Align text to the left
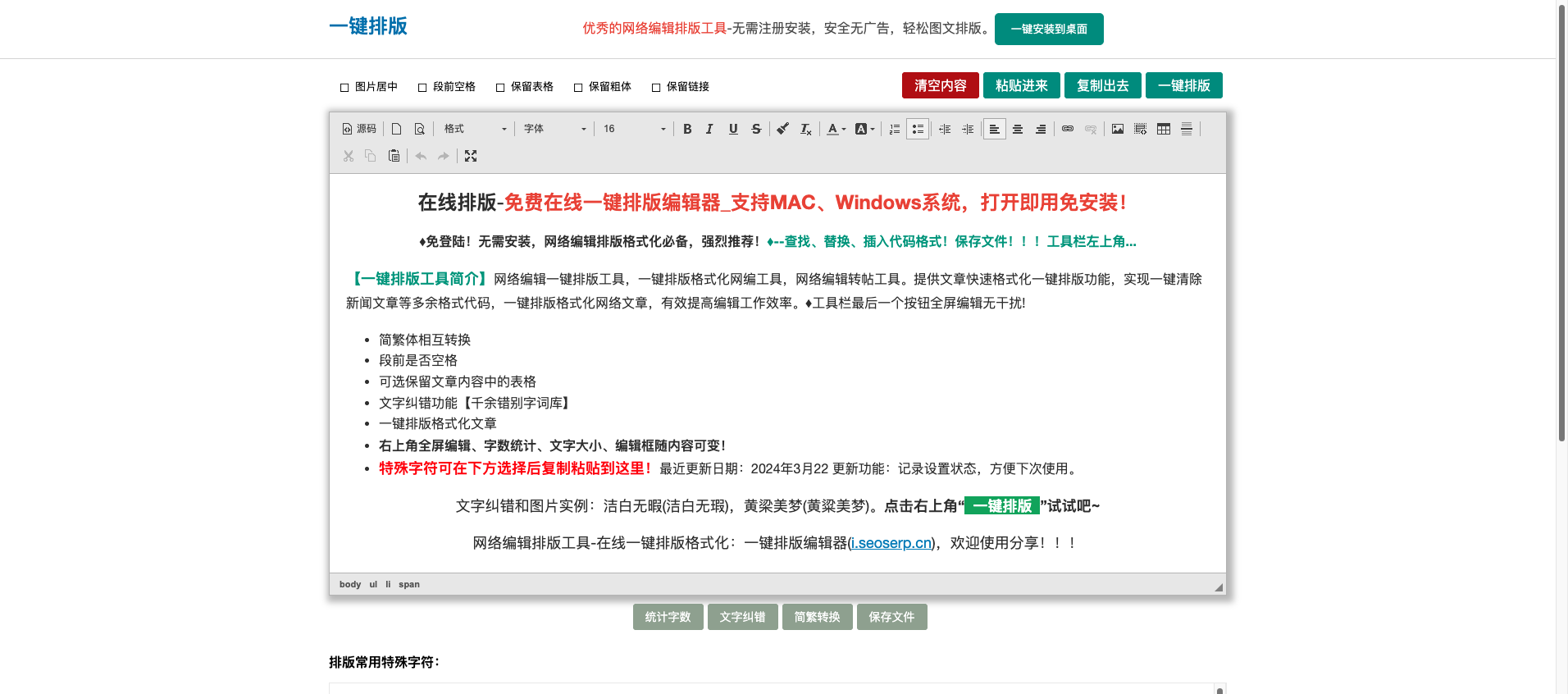 (x=995, y=129)
